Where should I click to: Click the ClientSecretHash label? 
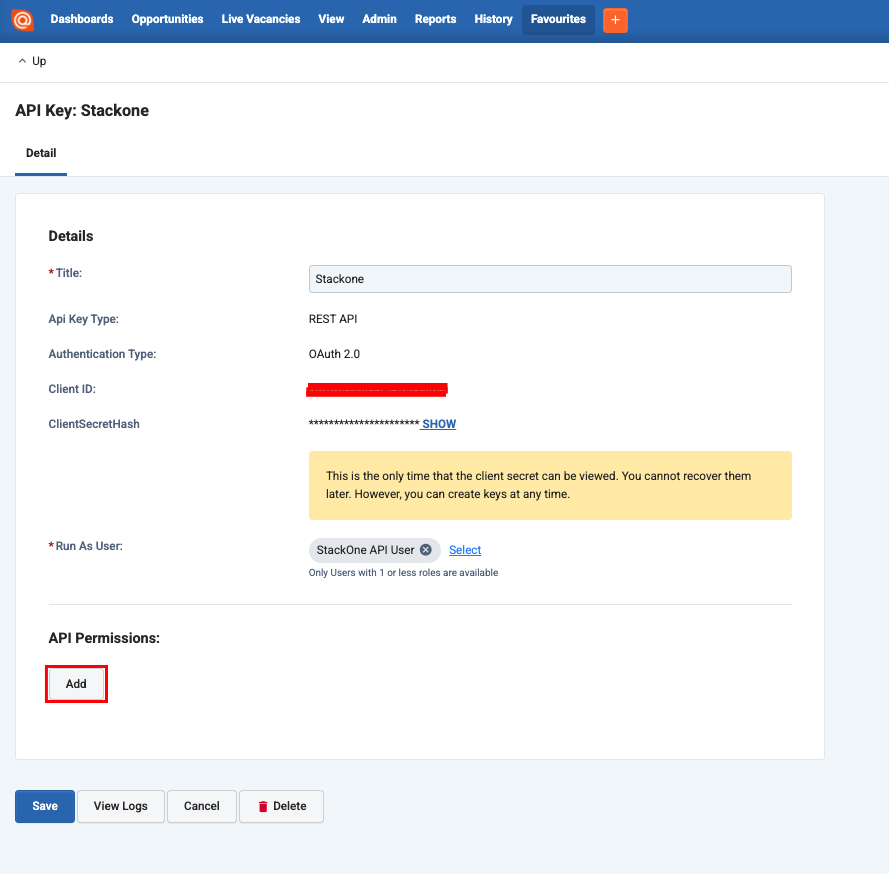(94, 424)
